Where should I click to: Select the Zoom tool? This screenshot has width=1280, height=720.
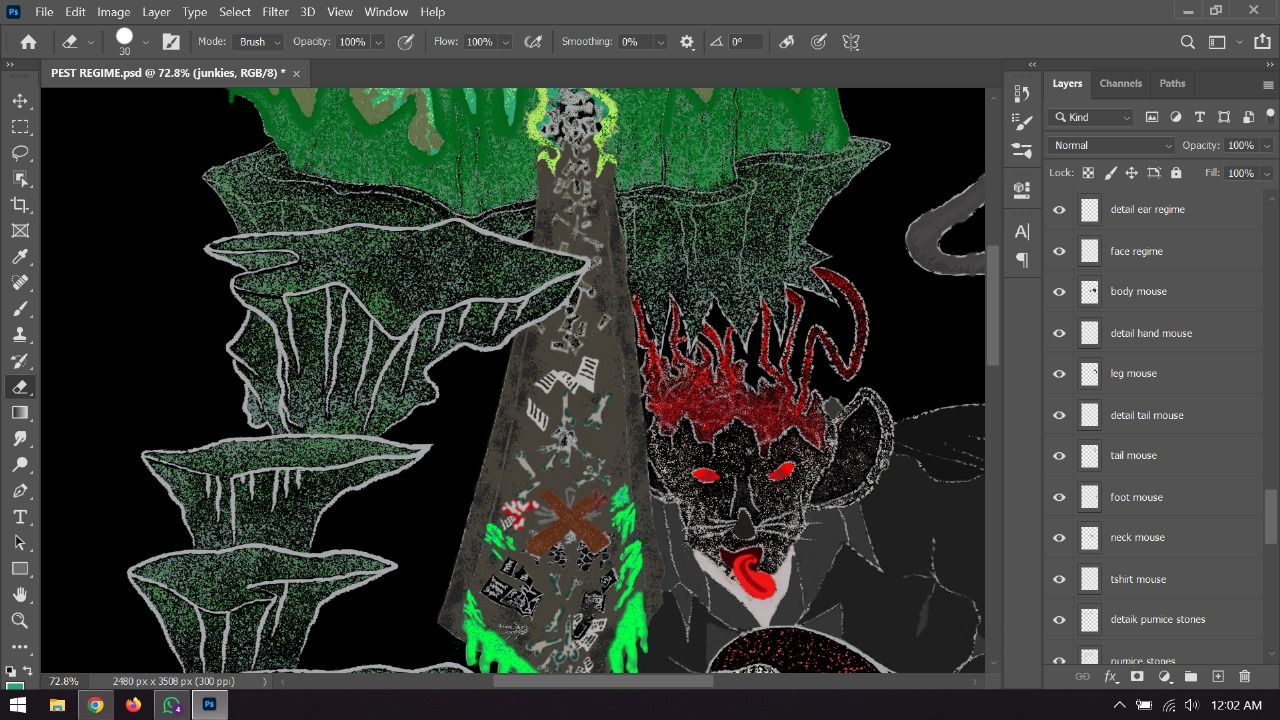pyautogui.click(x=20, y=621)
